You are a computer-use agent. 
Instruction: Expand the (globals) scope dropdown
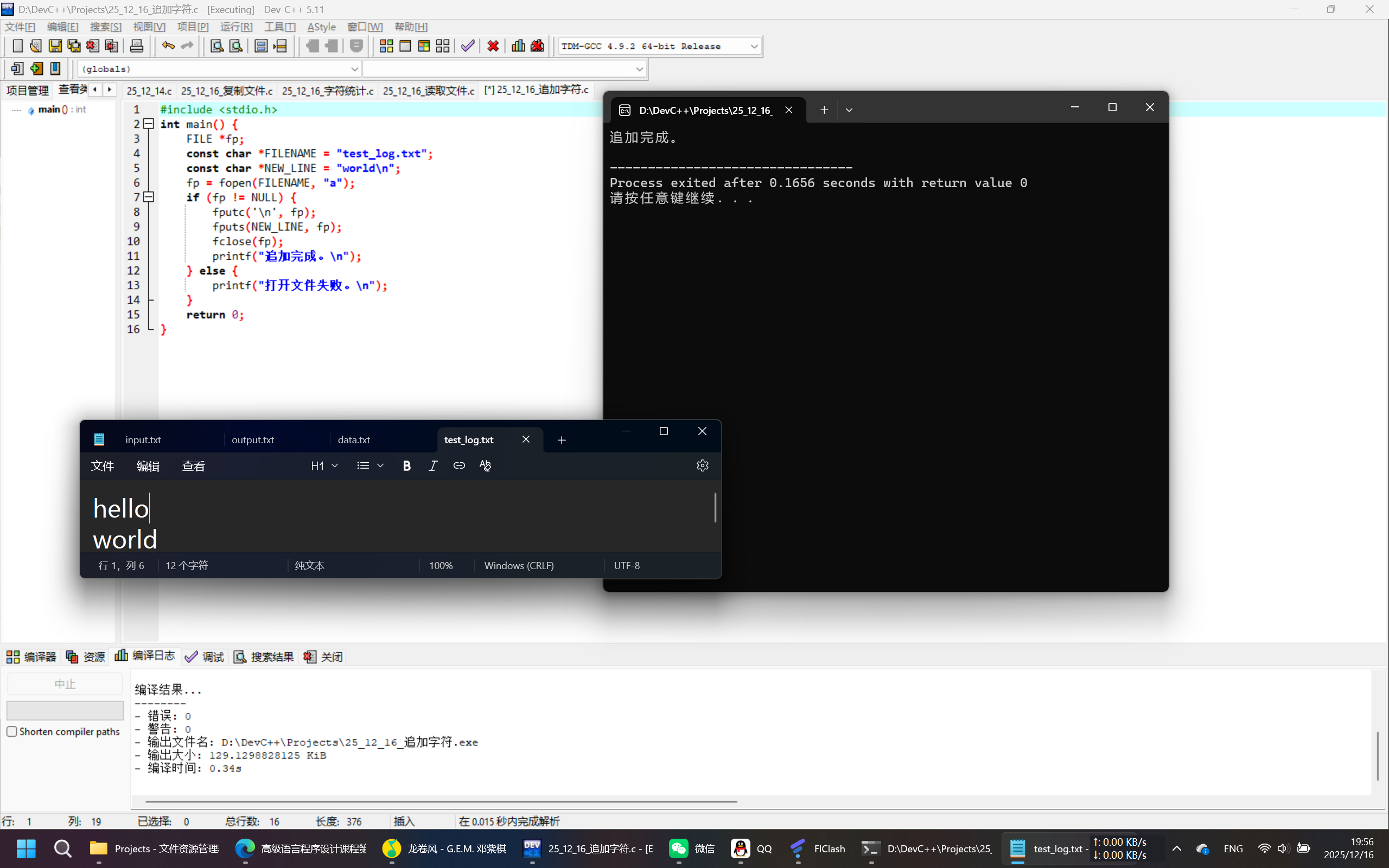tap(354, 69)
